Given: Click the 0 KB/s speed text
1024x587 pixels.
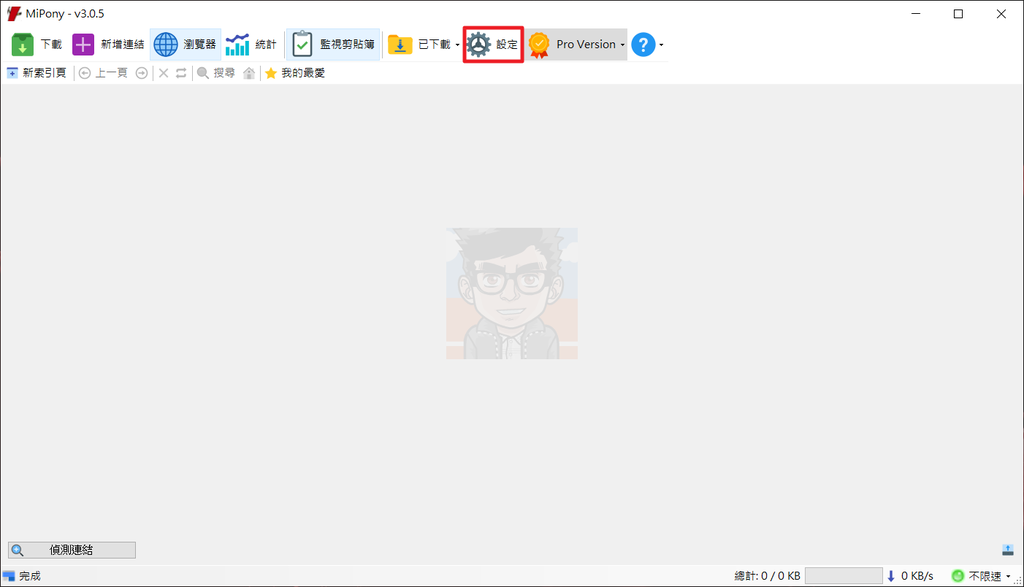Looking at the screenshot, I should click(917, 576).
